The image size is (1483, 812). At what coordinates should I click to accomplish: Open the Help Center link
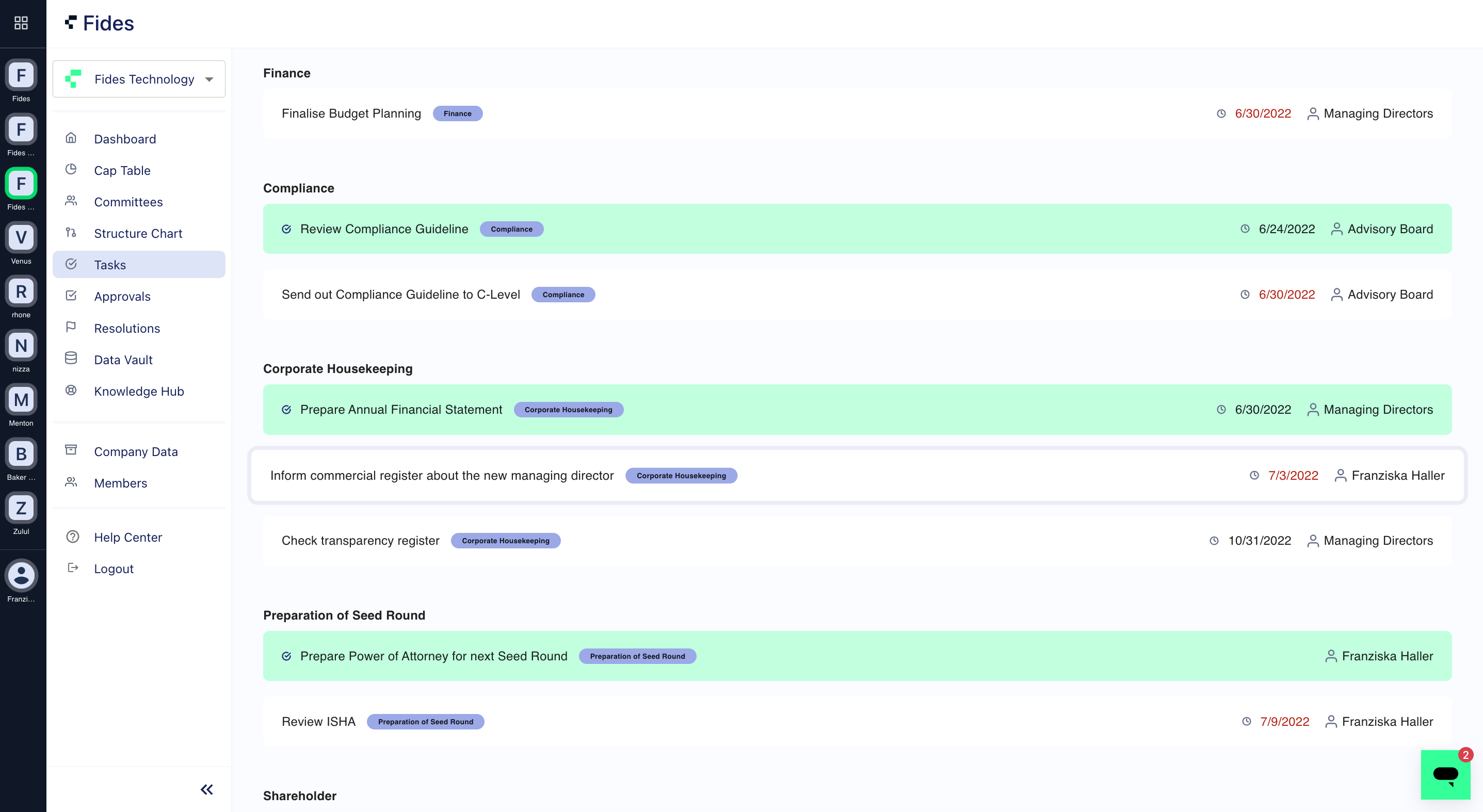pyautogui.click(x=128, y=537)
